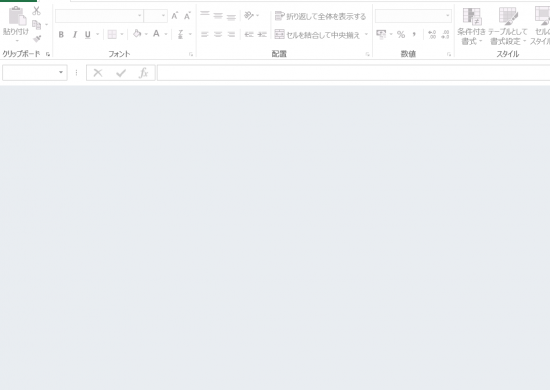This screenshot has width=550, height=390.
Task: Open the Clipboard (クリップボード) dialog launcher
Action: [x=48, y=54]
